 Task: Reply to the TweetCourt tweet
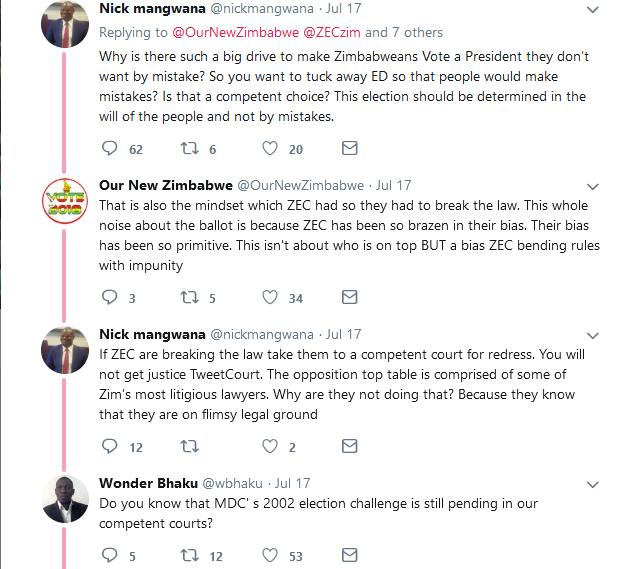tap(111, 446)
